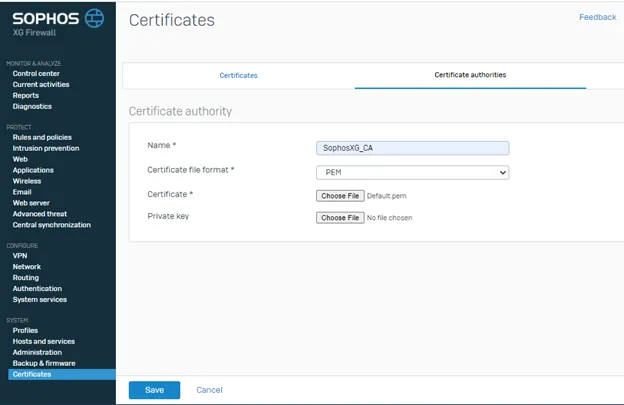The width and height of the screenshot is (624, 405).
Task: Go to Rules and policies
Action: [x=42, y=137]
